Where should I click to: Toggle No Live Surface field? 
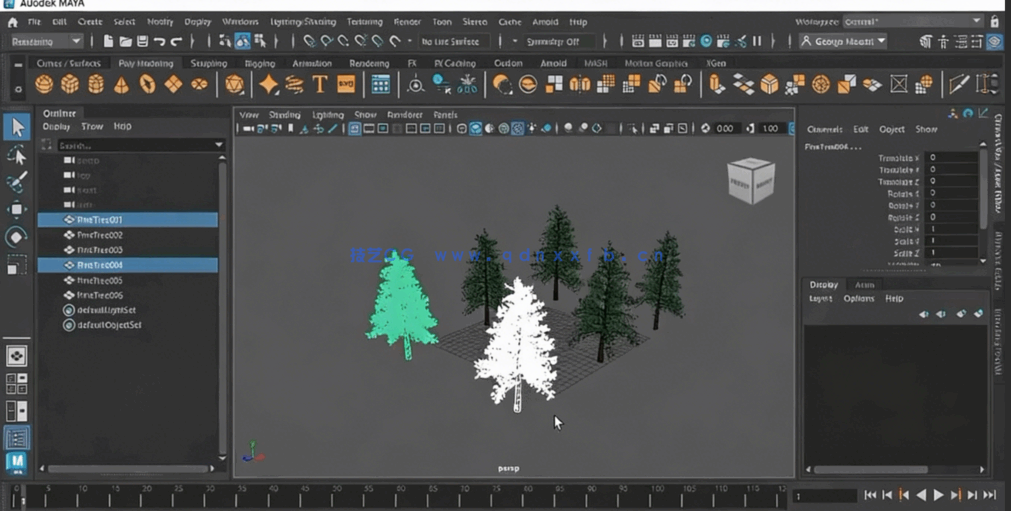coord(450,41)
